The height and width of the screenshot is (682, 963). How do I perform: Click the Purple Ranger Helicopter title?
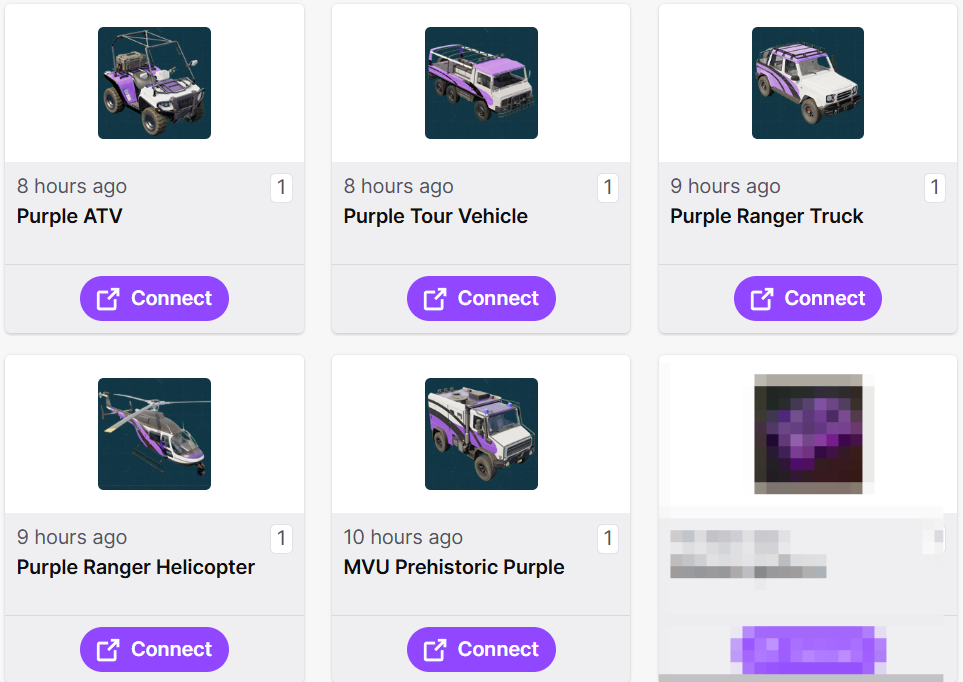coord(136,567)
